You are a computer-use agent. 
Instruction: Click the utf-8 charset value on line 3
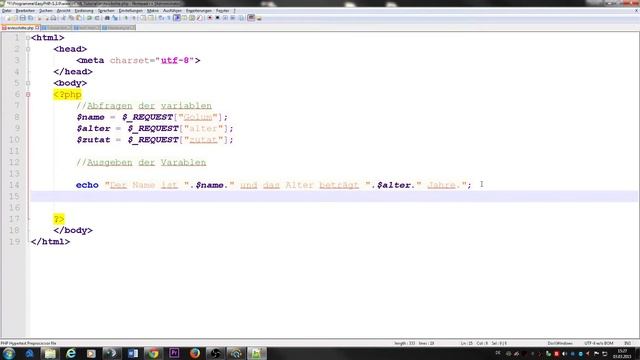175,60
